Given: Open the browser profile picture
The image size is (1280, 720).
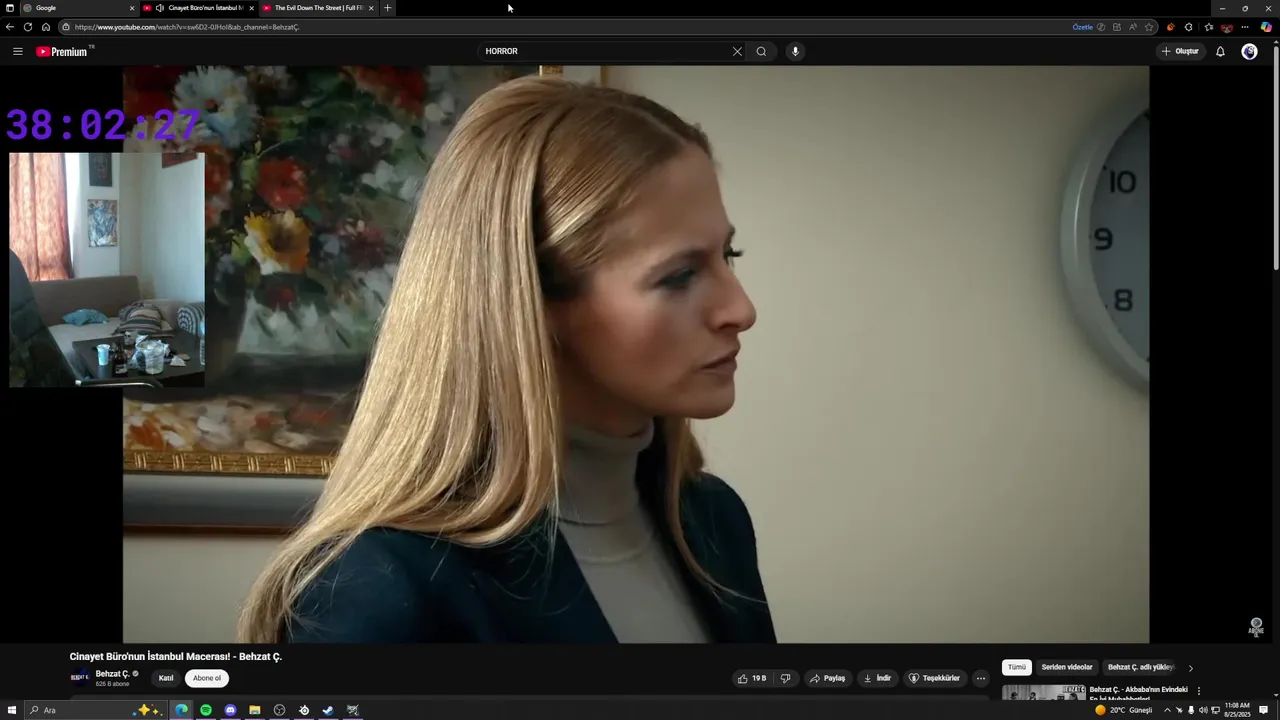Looking at the screenshot, I should 1227,27.
